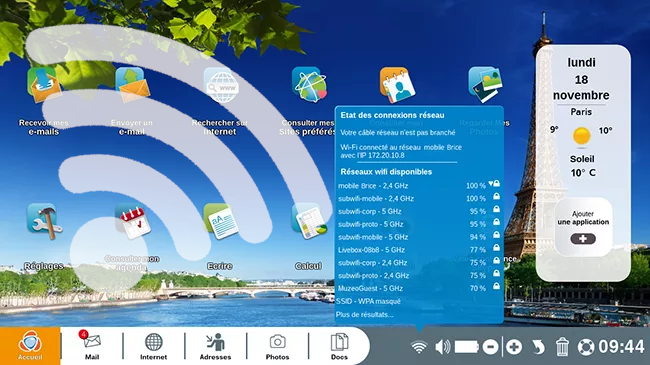Image resolution: width=650 pixels, height=365 pixels.
Task: Open Adresses in the bottom bar
Action: (215, 346)
